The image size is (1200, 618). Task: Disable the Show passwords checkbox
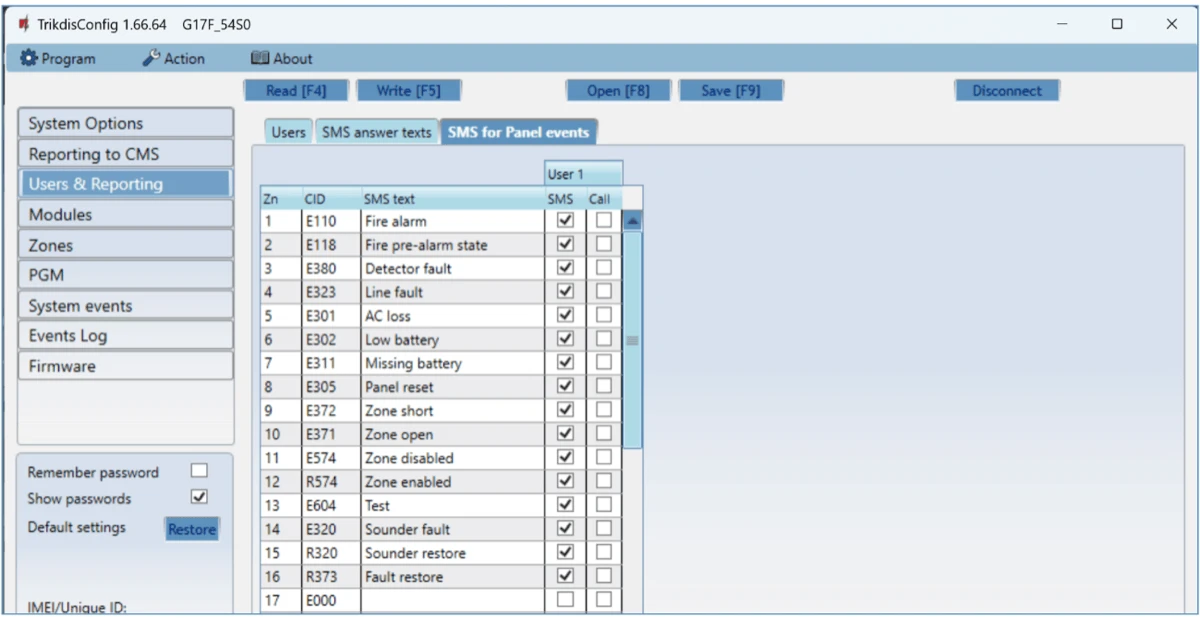tap(199, 497)
